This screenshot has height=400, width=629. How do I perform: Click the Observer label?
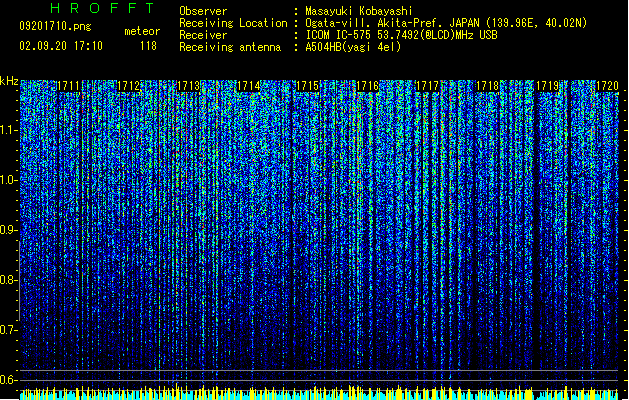click(x=203, y=11)
